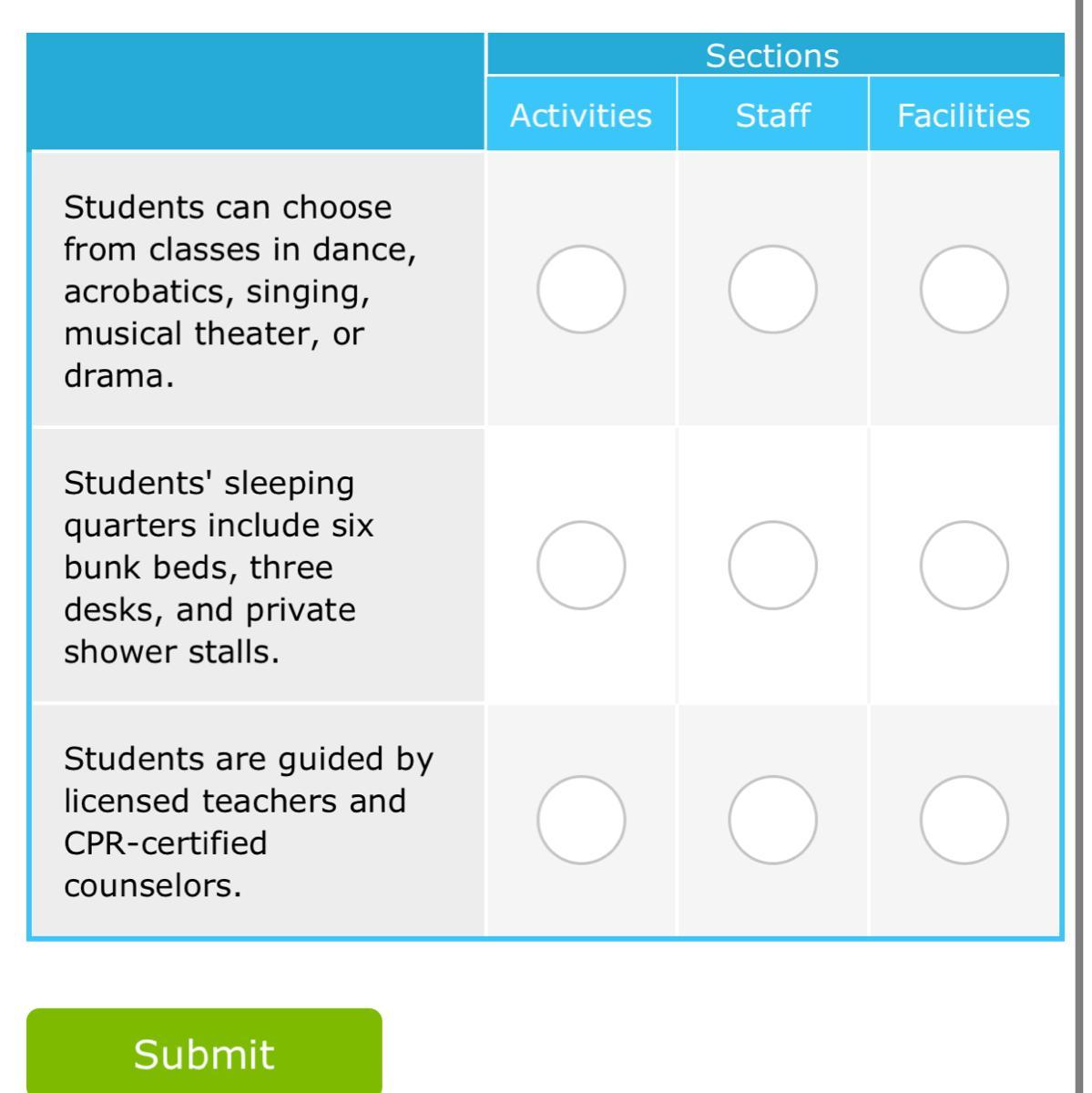Click the Activities column header

[x=581, y=116]
